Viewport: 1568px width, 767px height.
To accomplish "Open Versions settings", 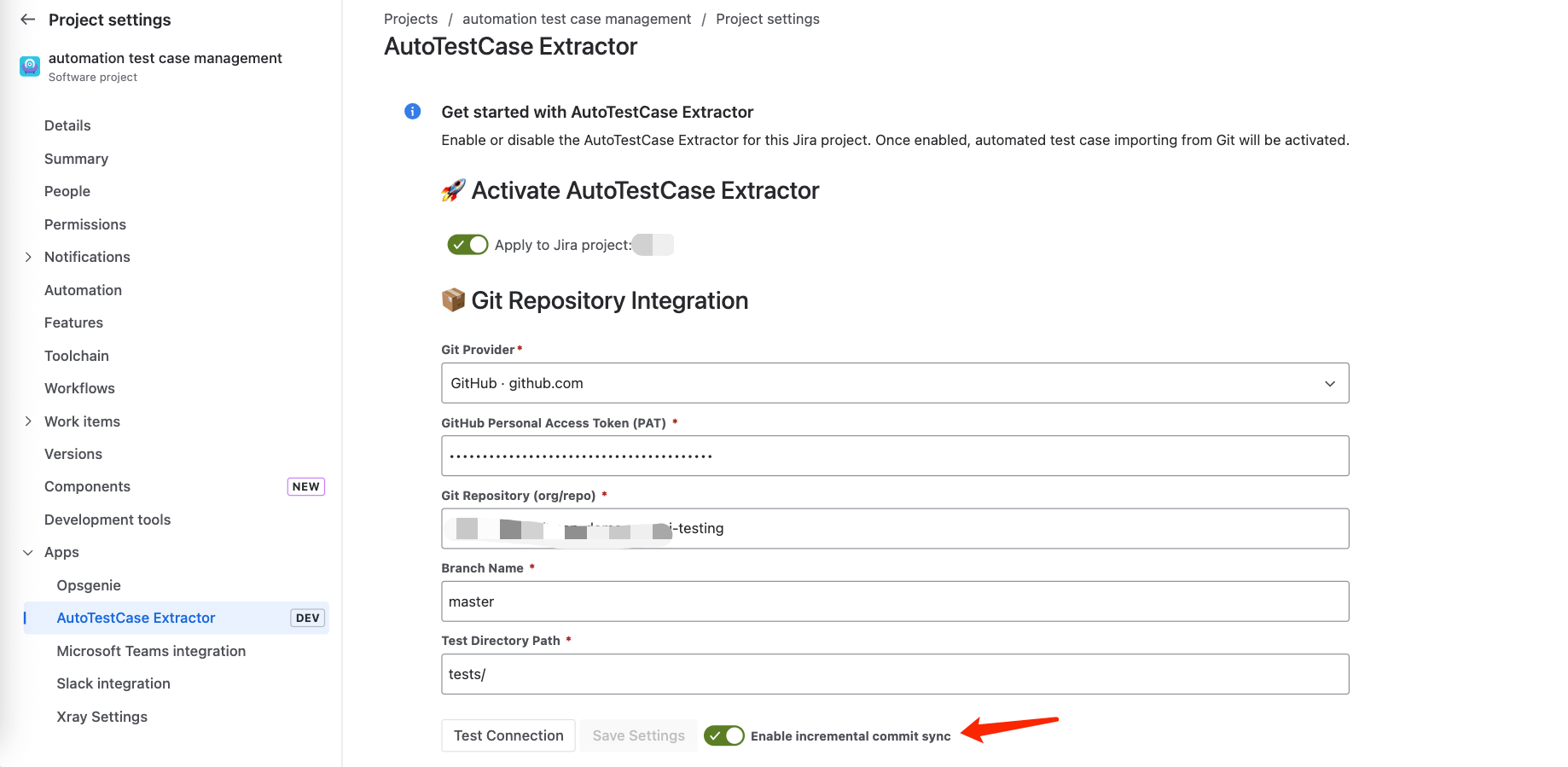I will click(x=73, y=454).
